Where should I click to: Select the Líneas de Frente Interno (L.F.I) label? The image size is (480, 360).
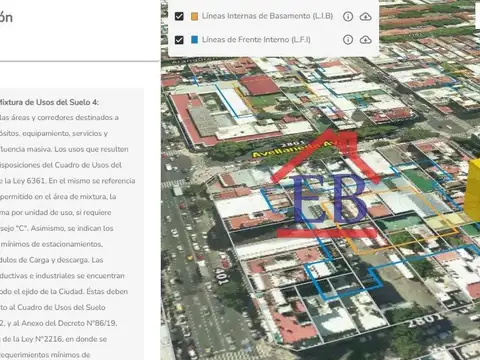click(x=256, y=40)
